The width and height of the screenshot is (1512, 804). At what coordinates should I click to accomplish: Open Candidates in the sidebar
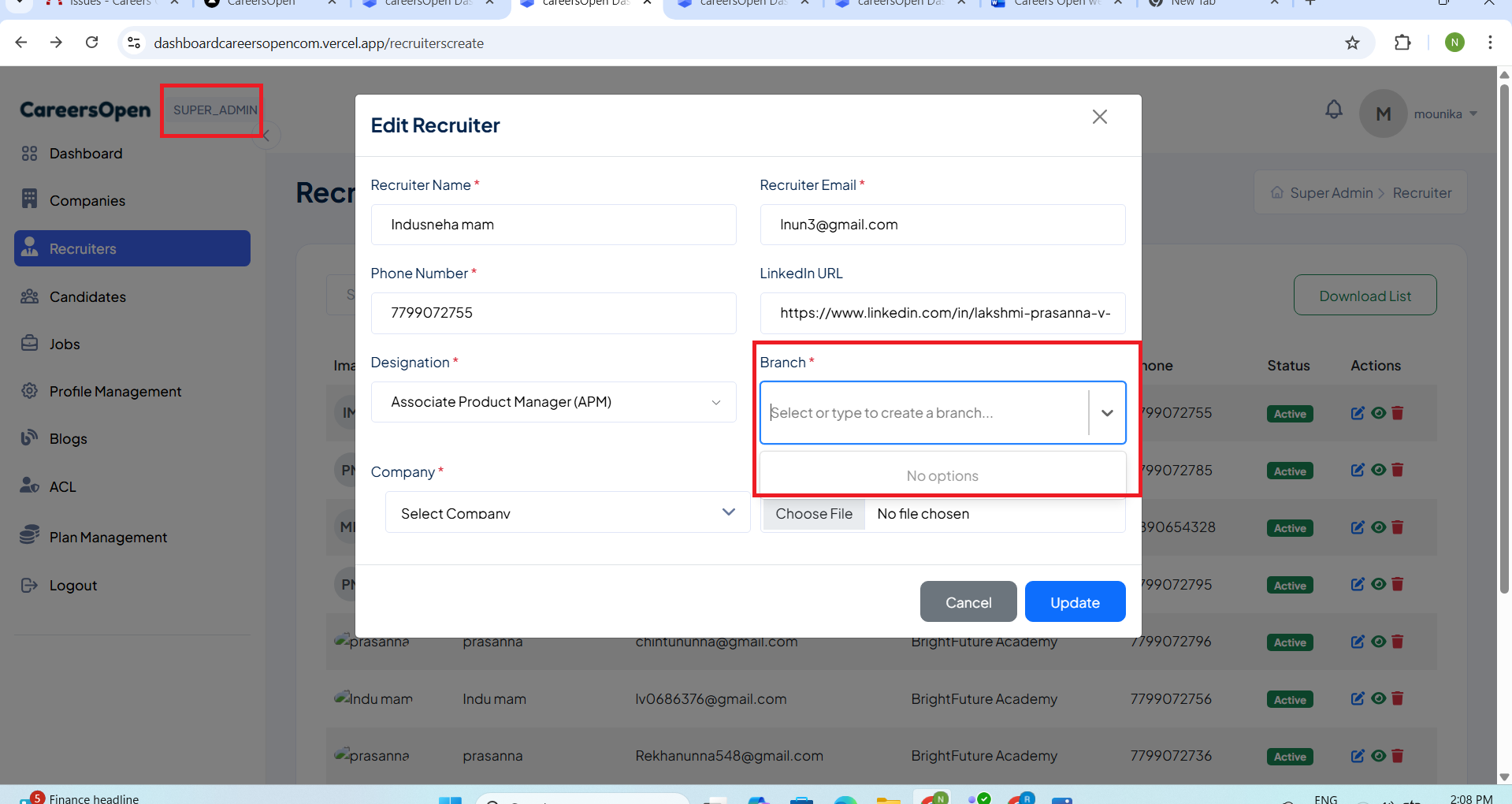coord(87,297)
